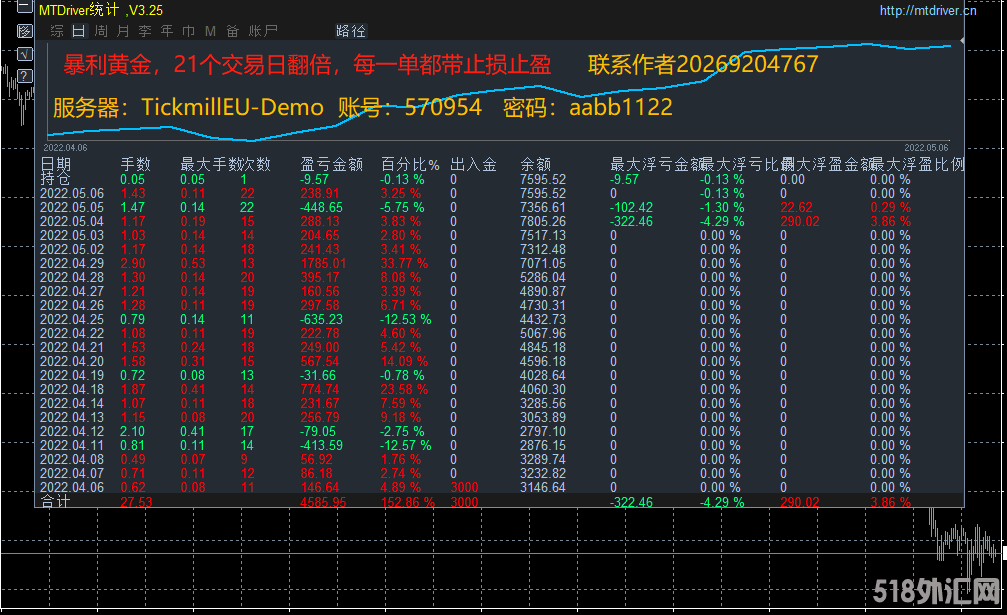Open the M tab
Viewport: 1007px width, 615px height.
(210, 31)
